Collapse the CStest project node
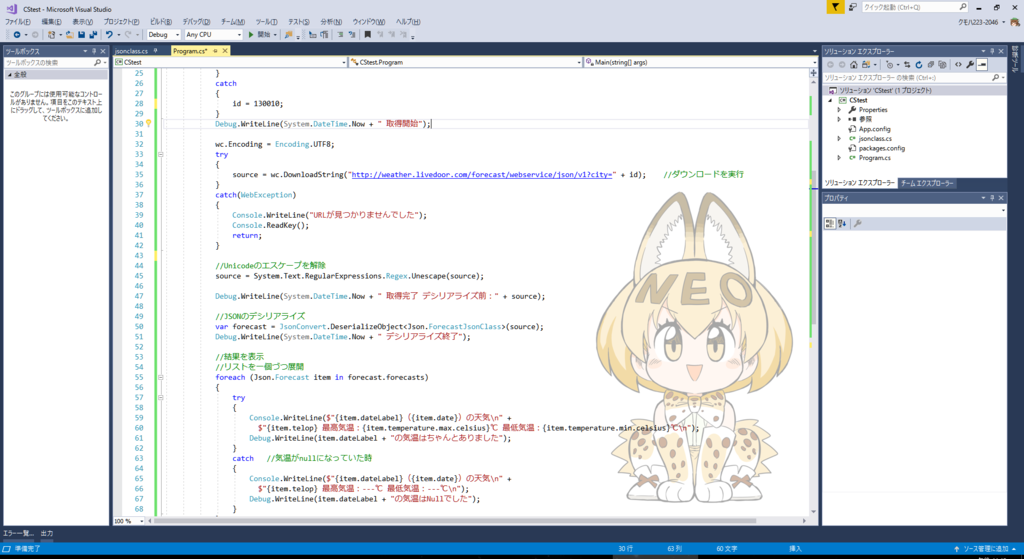The image size is (1024, 559). (831, 101)
